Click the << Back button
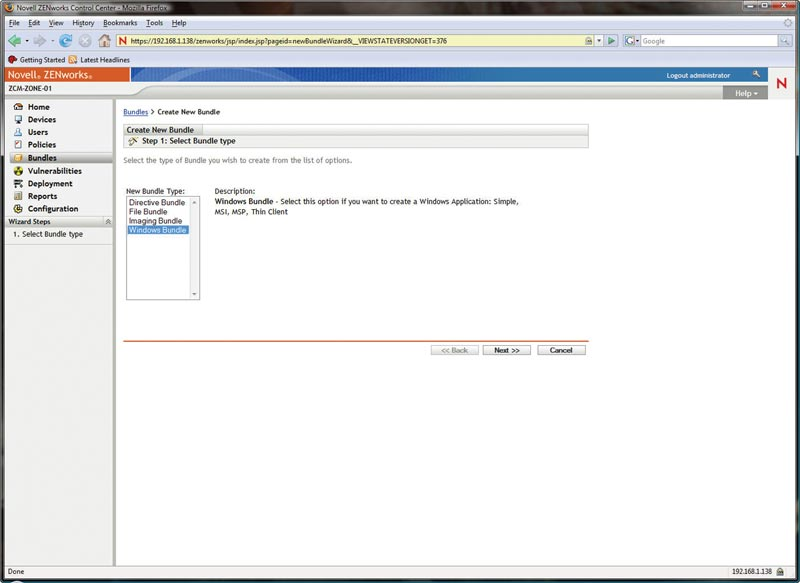Screen dimensions: 800x583 pyautogui.click(x=455, y=350)
